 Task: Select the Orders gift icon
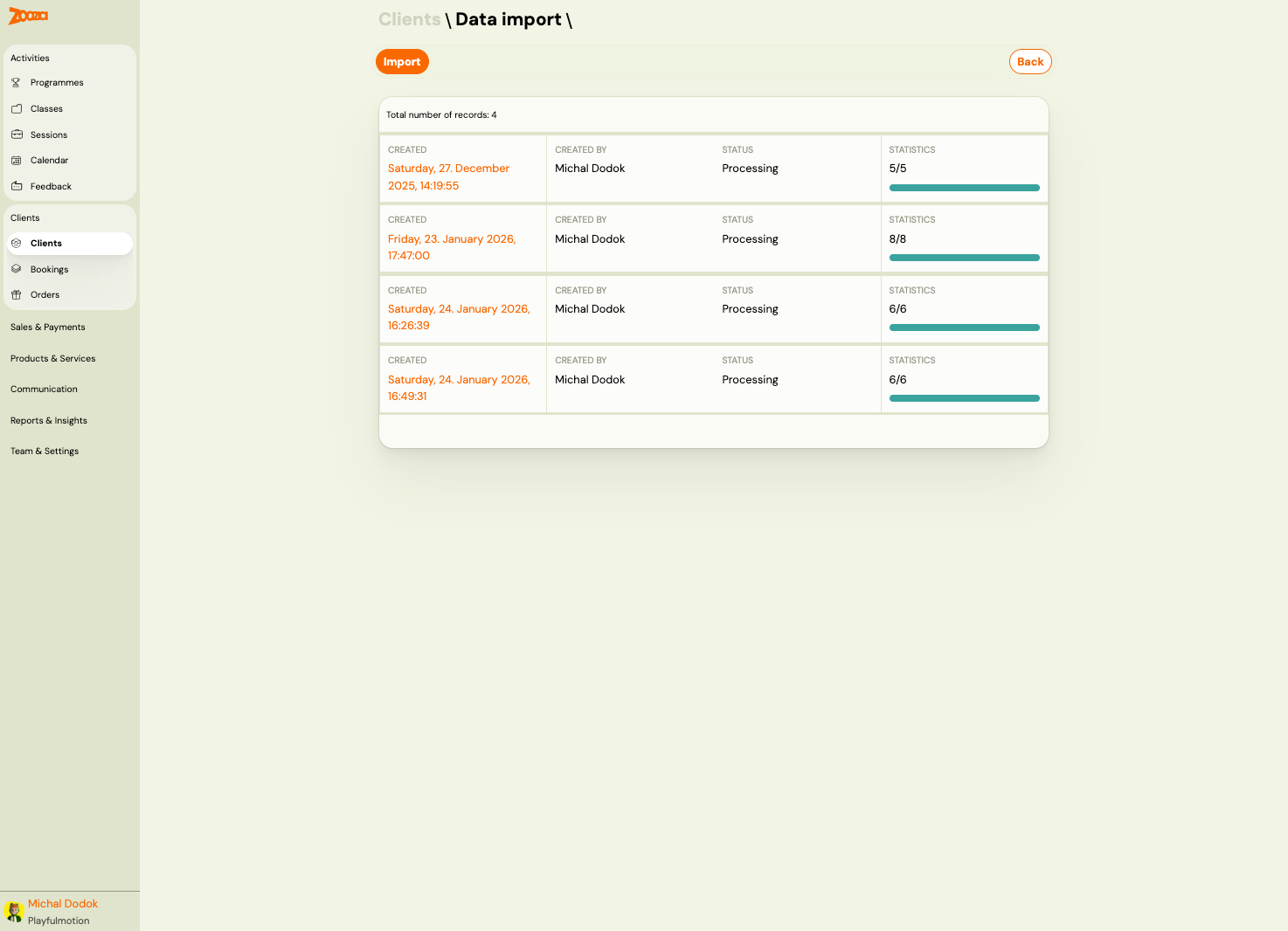17,294
